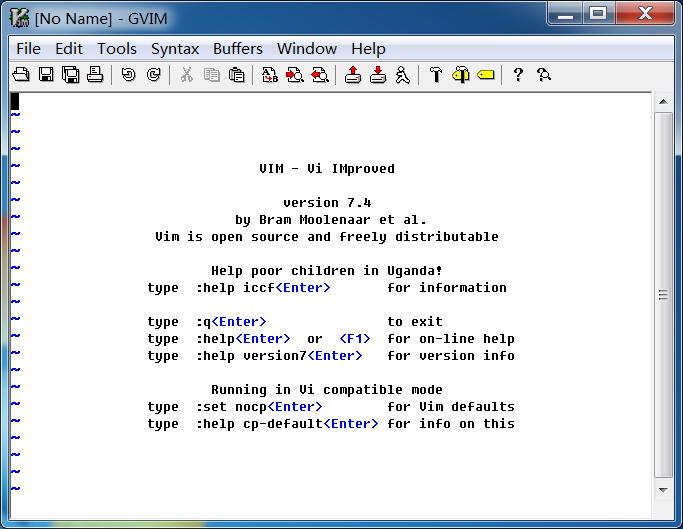Image resolution: width=683 pixels, height=529 pixels.
Task: Open Find and Replace from the toolbar
Action: point(270,75)
